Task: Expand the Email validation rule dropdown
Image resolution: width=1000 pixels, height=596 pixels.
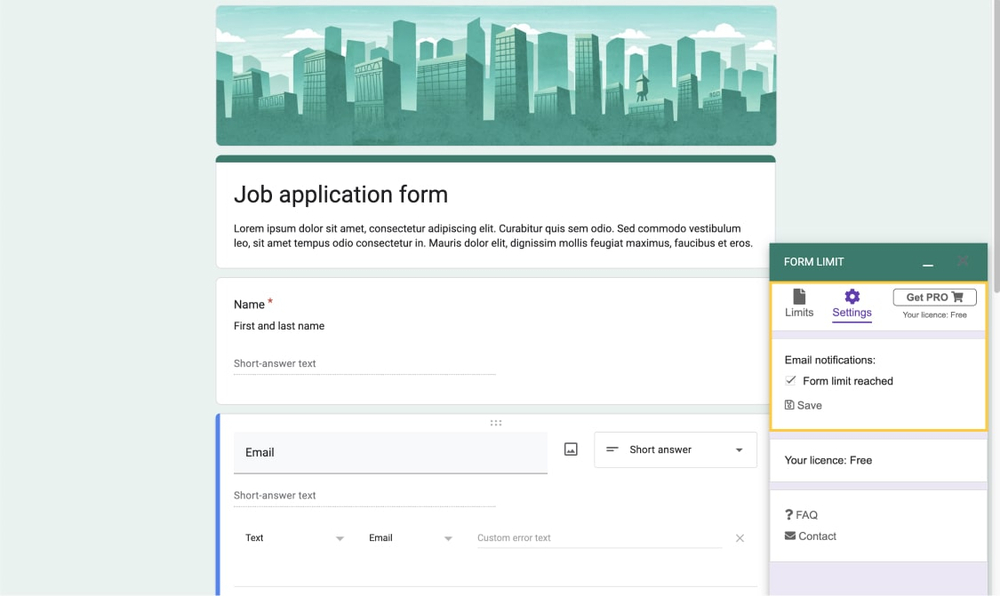Action: (411, 538)
